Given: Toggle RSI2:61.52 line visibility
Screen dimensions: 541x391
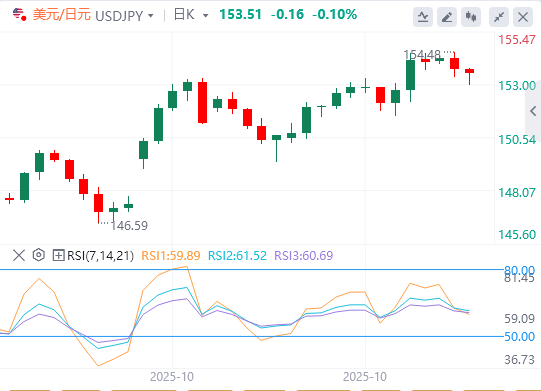Looking at the screenshot, I should pyautogui.click(x=237, y=255).
